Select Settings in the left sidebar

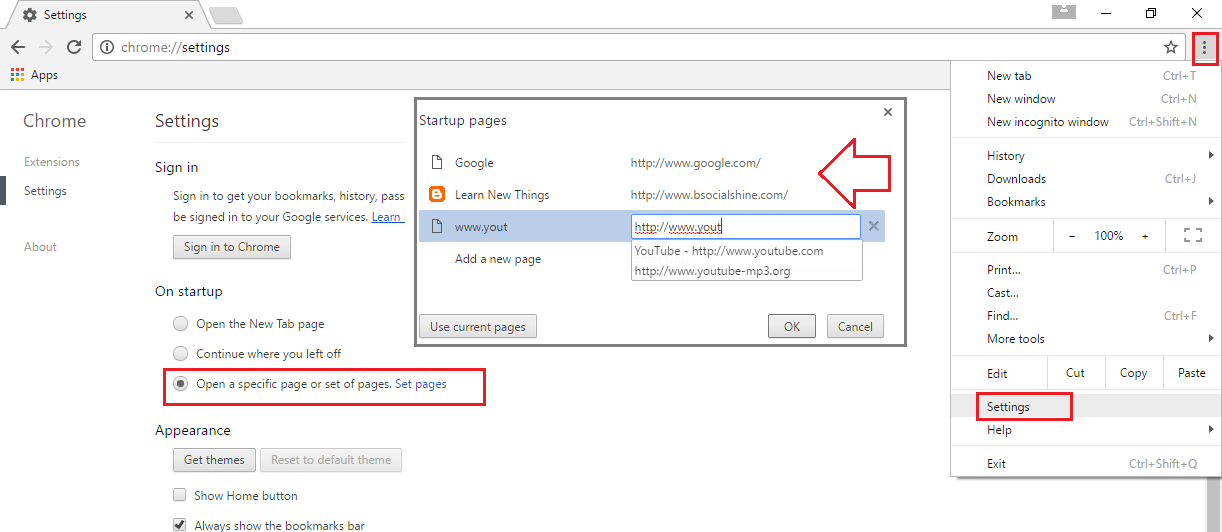[x=45, y=191]
